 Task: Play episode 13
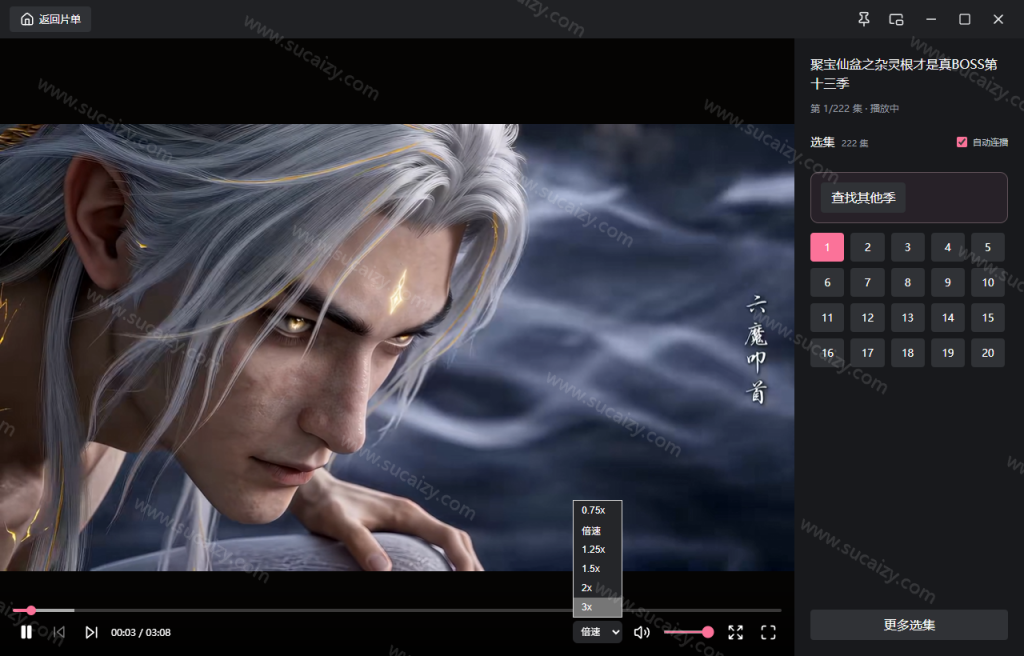click(x=908, y=318)
